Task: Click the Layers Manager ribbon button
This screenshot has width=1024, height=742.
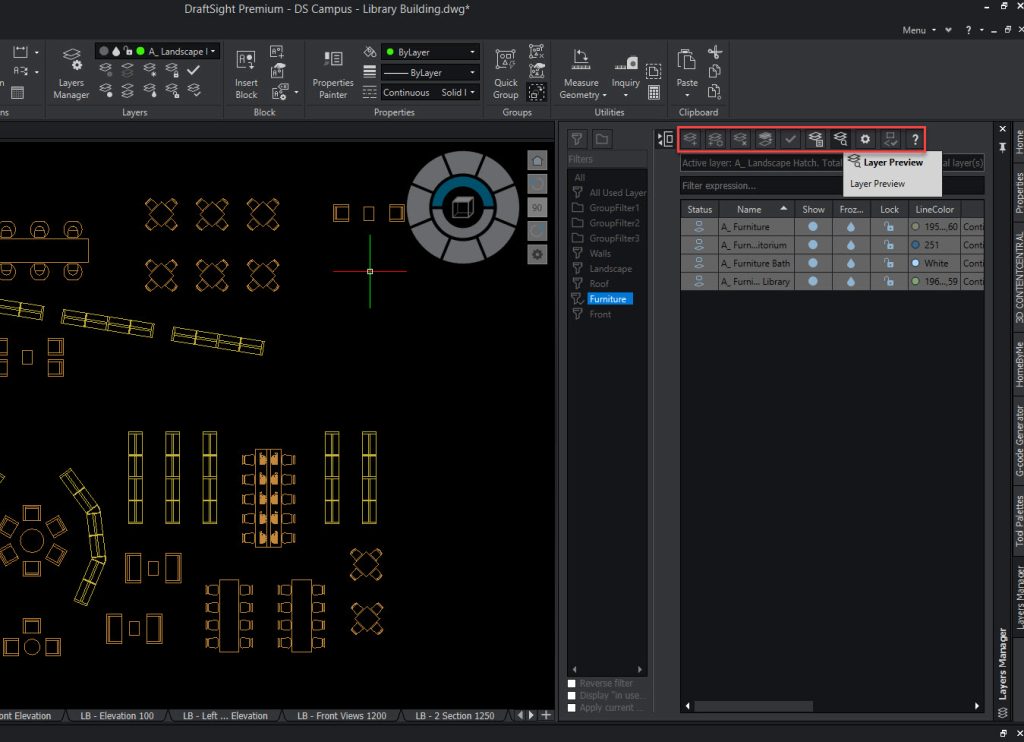Action: (x=71, y=68)
